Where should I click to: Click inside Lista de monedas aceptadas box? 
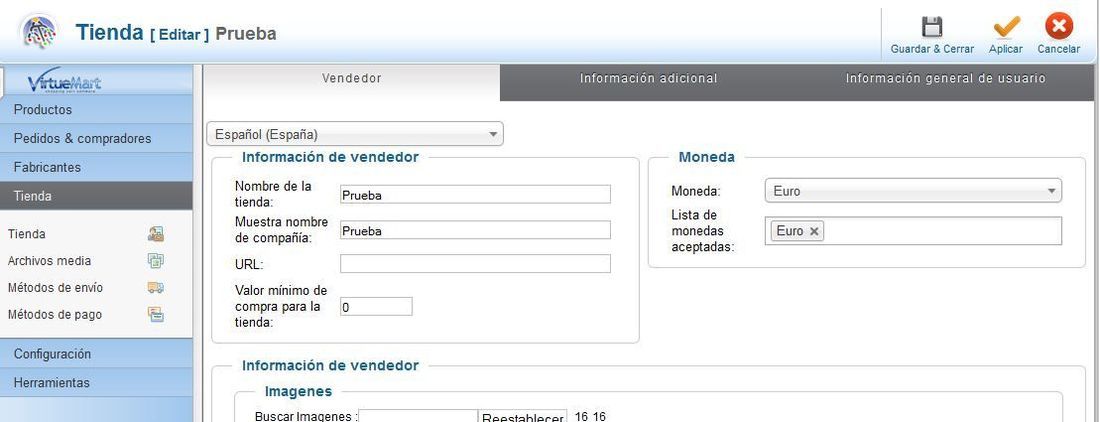913,231
